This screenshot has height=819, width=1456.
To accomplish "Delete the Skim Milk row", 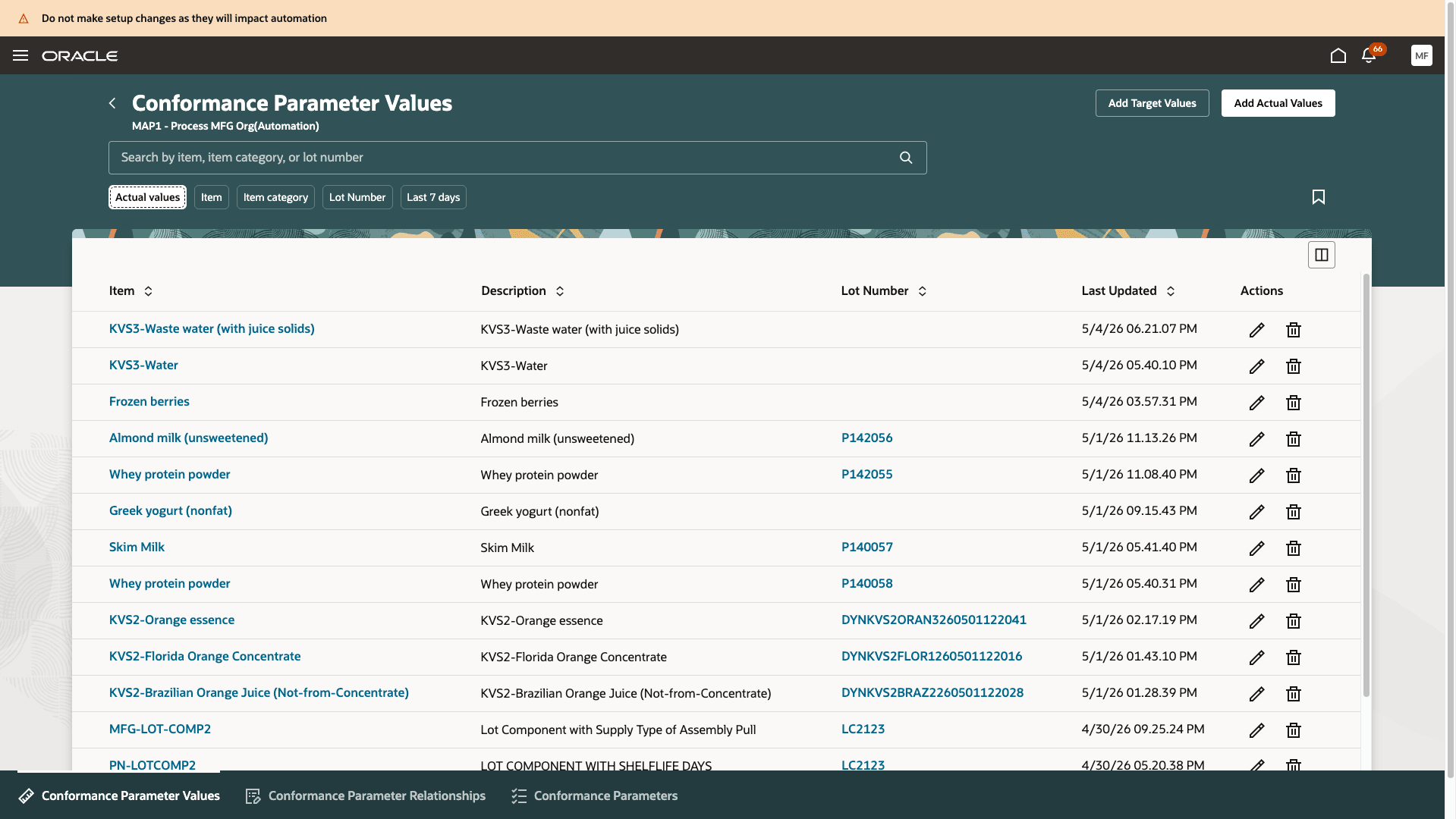I will coord(1294,548).
